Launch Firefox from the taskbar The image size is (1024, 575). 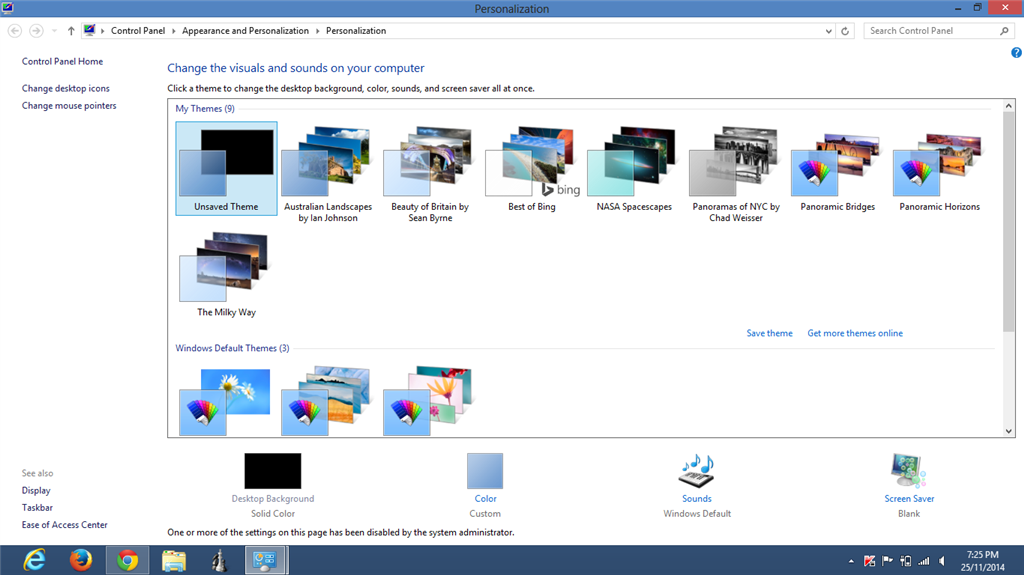pyautogui.click(x=81, y=561)
